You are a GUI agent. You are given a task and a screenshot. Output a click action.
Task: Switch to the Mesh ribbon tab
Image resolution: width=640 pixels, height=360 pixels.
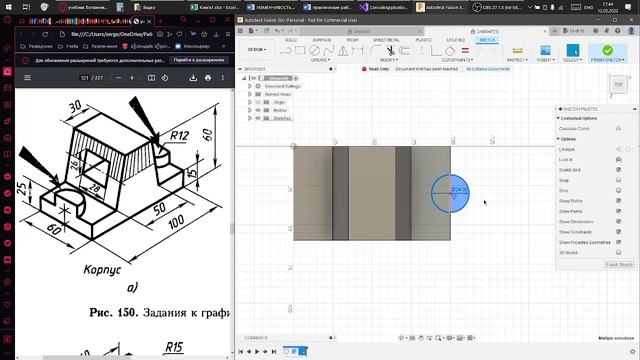point(352,40)
